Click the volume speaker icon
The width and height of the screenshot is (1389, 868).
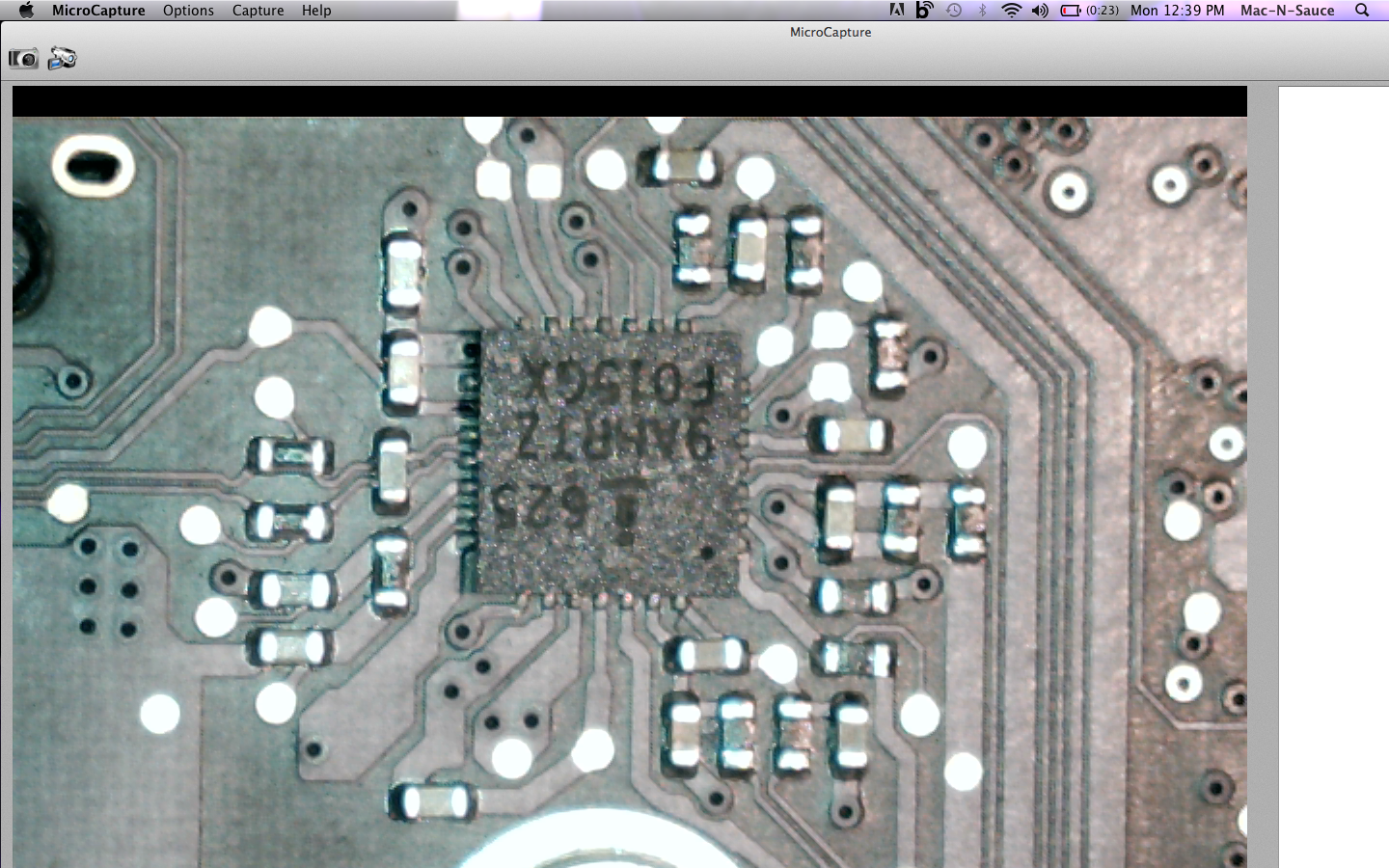pos(1040,10)
